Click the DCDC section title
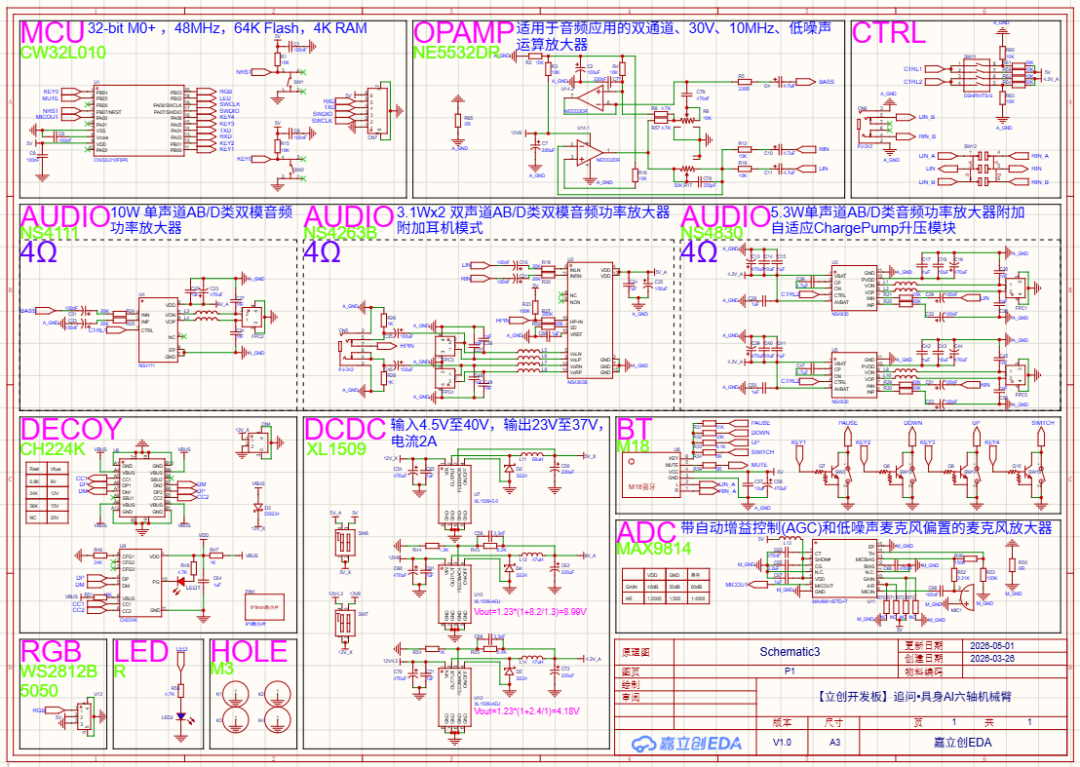 (344, 430)
